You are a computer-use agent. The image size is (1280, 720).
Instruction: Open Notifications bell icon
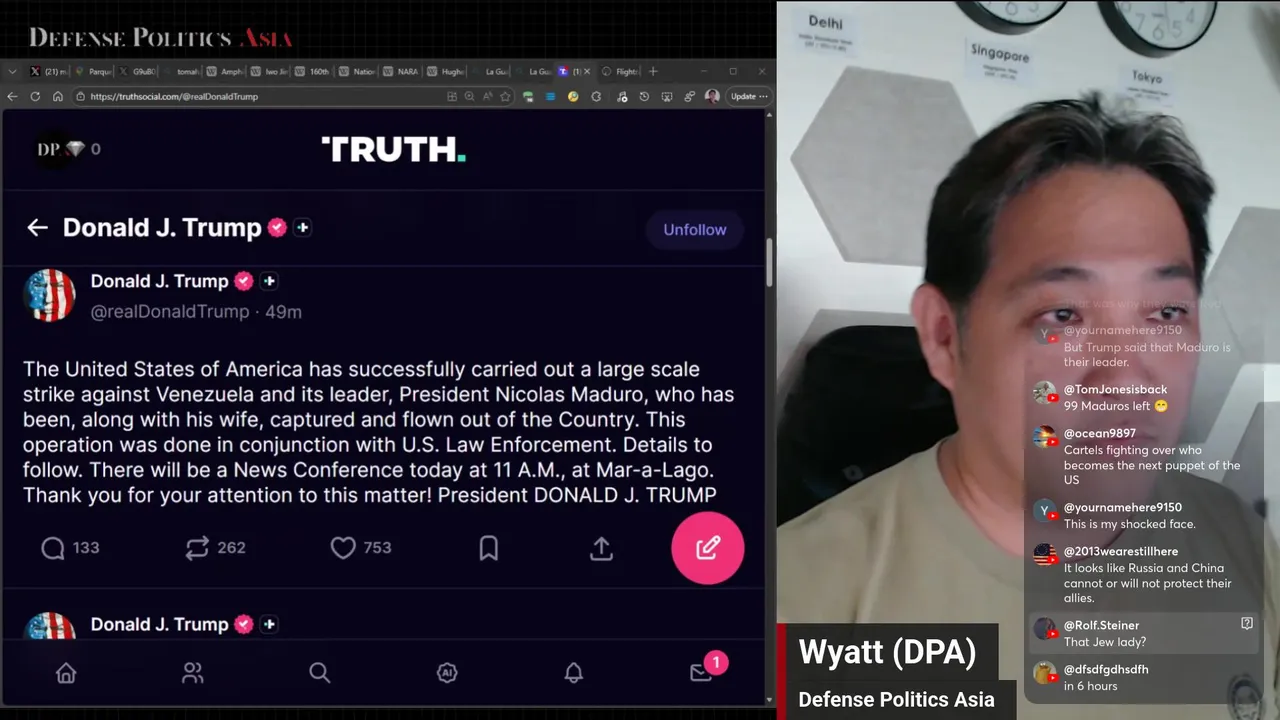573,673
